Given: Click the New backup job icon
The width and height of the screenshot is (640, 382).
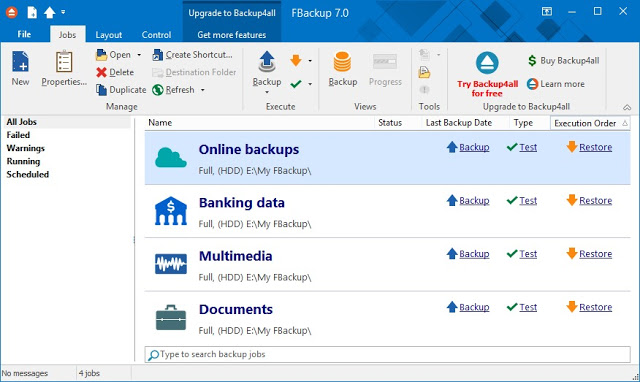Looking at the screenshot, I should [20, 69].
